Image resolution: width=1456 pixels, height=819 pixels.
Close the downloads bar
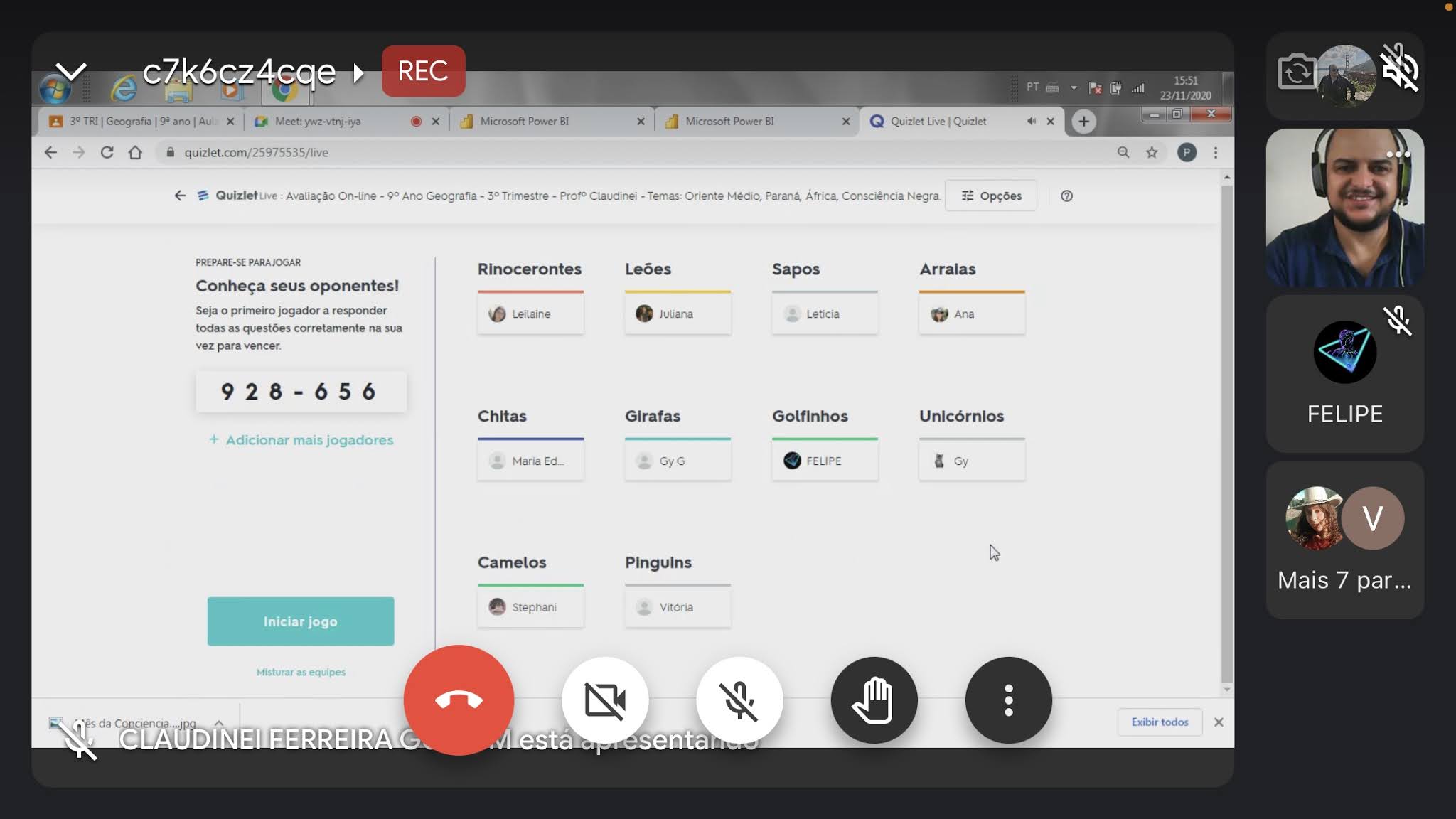[x=1219, y=722]
